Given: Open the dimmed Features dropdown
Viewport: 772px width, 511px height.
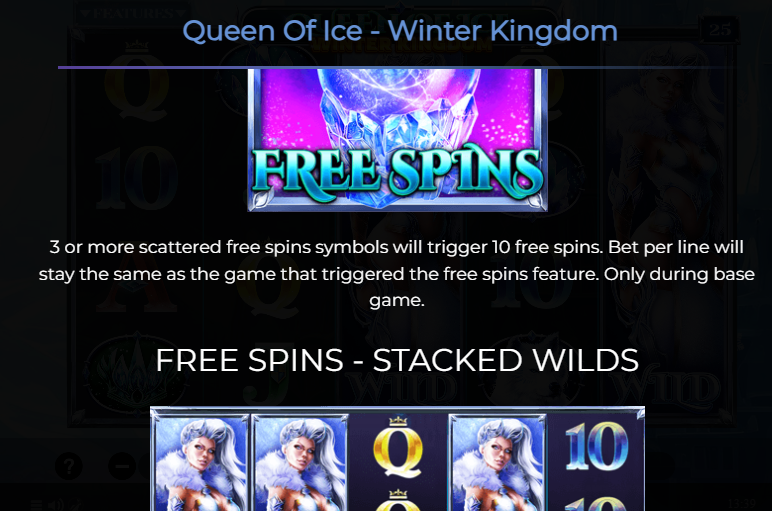Looking at the screenshot, I should 133,13.
